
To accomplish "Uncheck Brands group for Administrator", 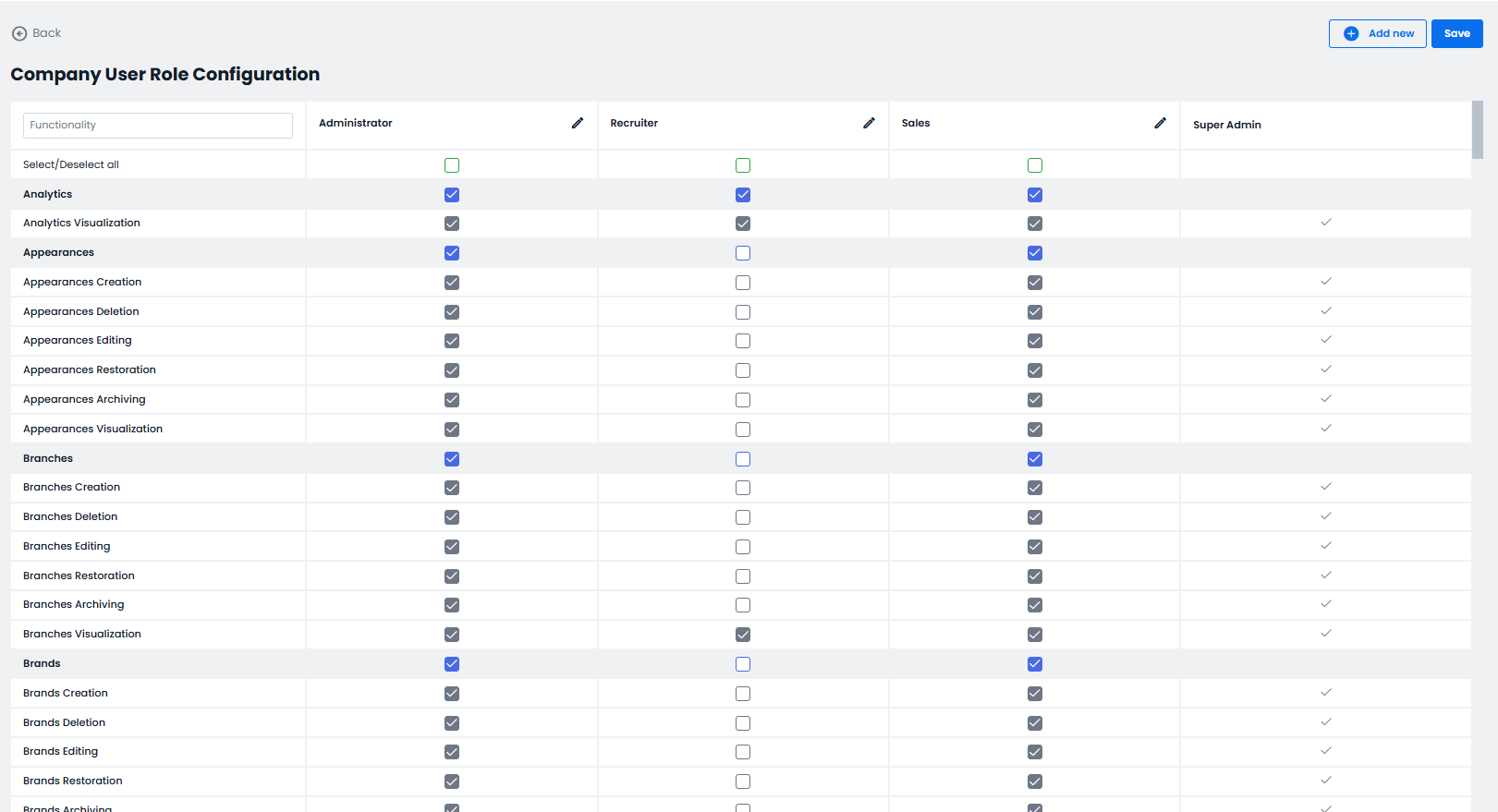I will pyautogui.click(x=452, y=664).
